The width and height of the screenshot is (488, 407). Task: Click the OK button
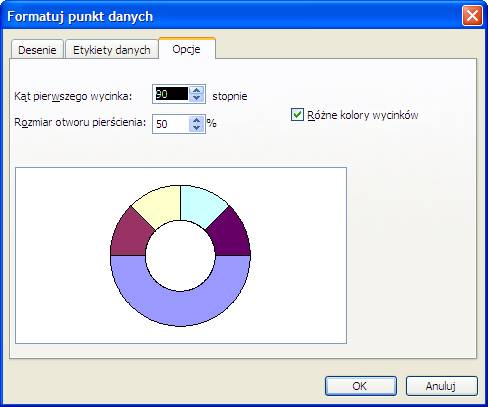[x=361, y=386]
